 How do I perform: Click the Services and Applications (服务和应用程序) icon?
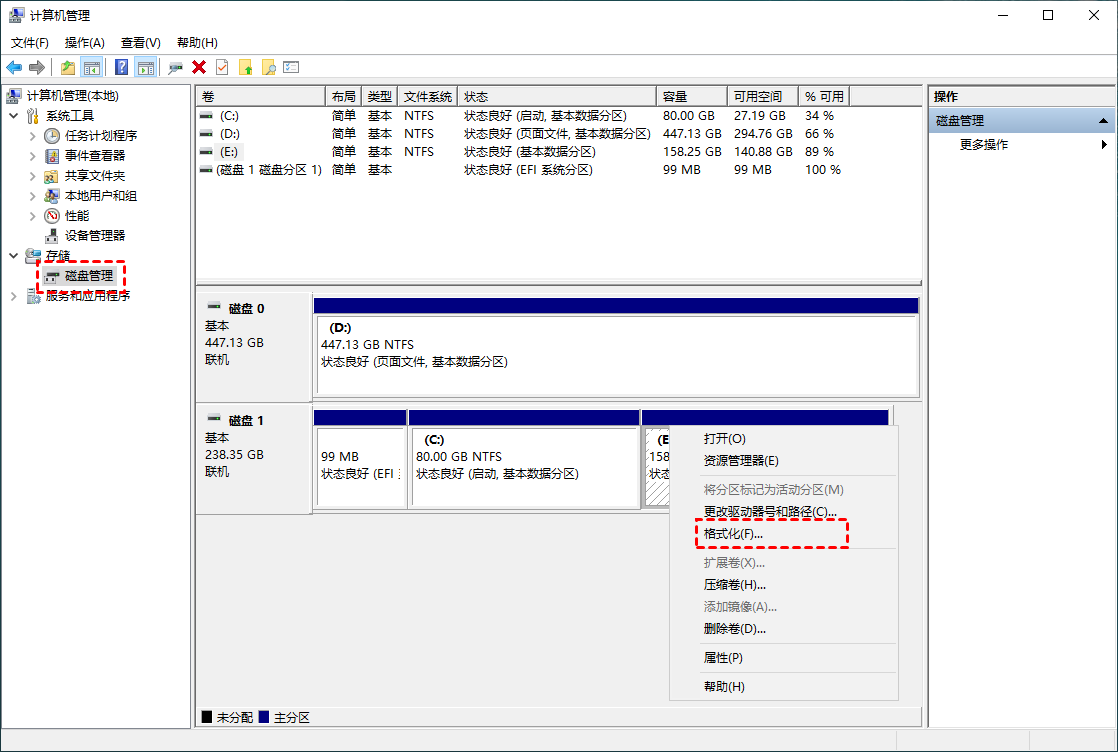coord(34,296)
